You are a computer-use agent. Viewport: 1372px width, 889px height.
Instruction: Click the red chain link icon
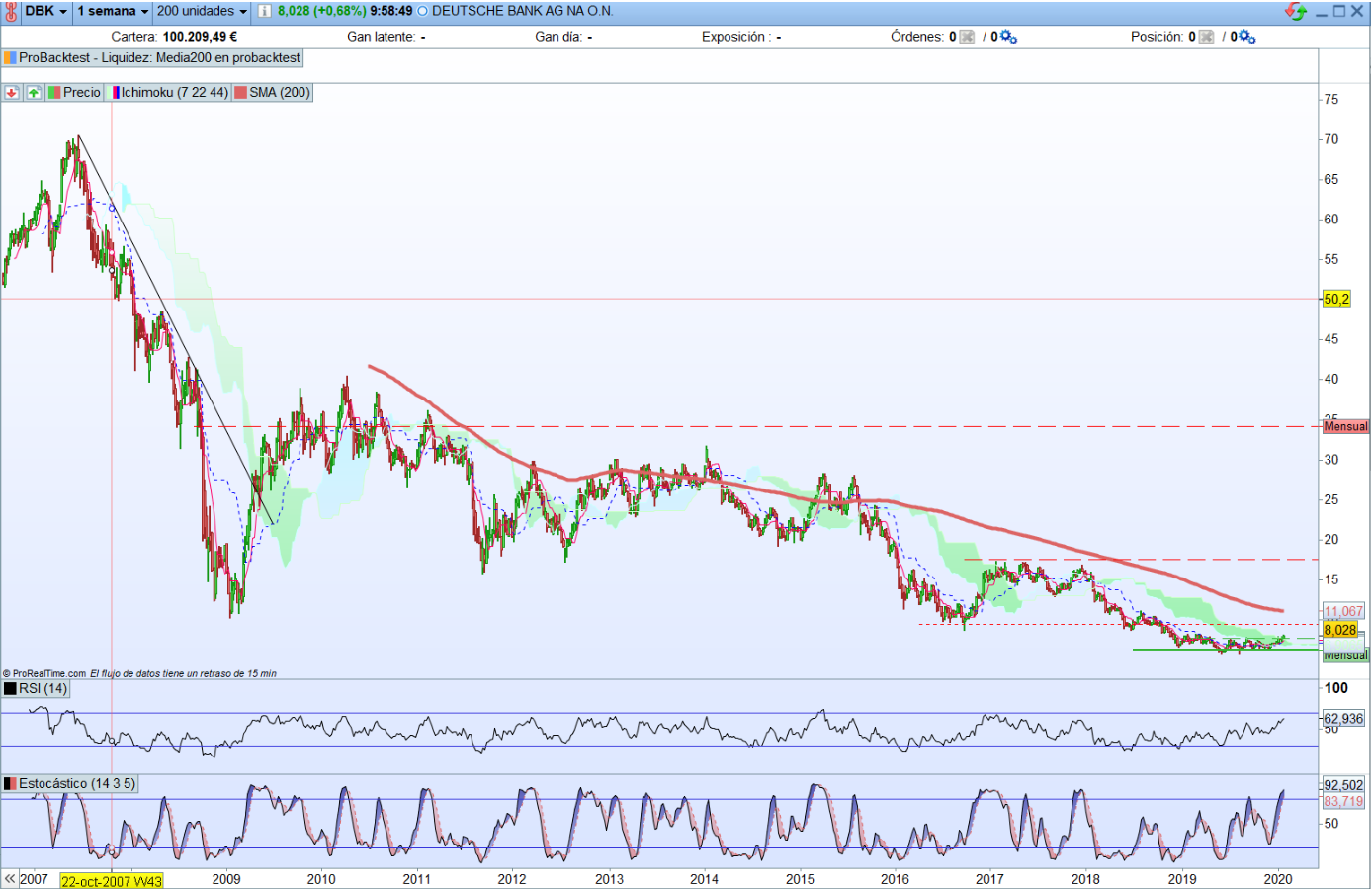tap(11, 12)
